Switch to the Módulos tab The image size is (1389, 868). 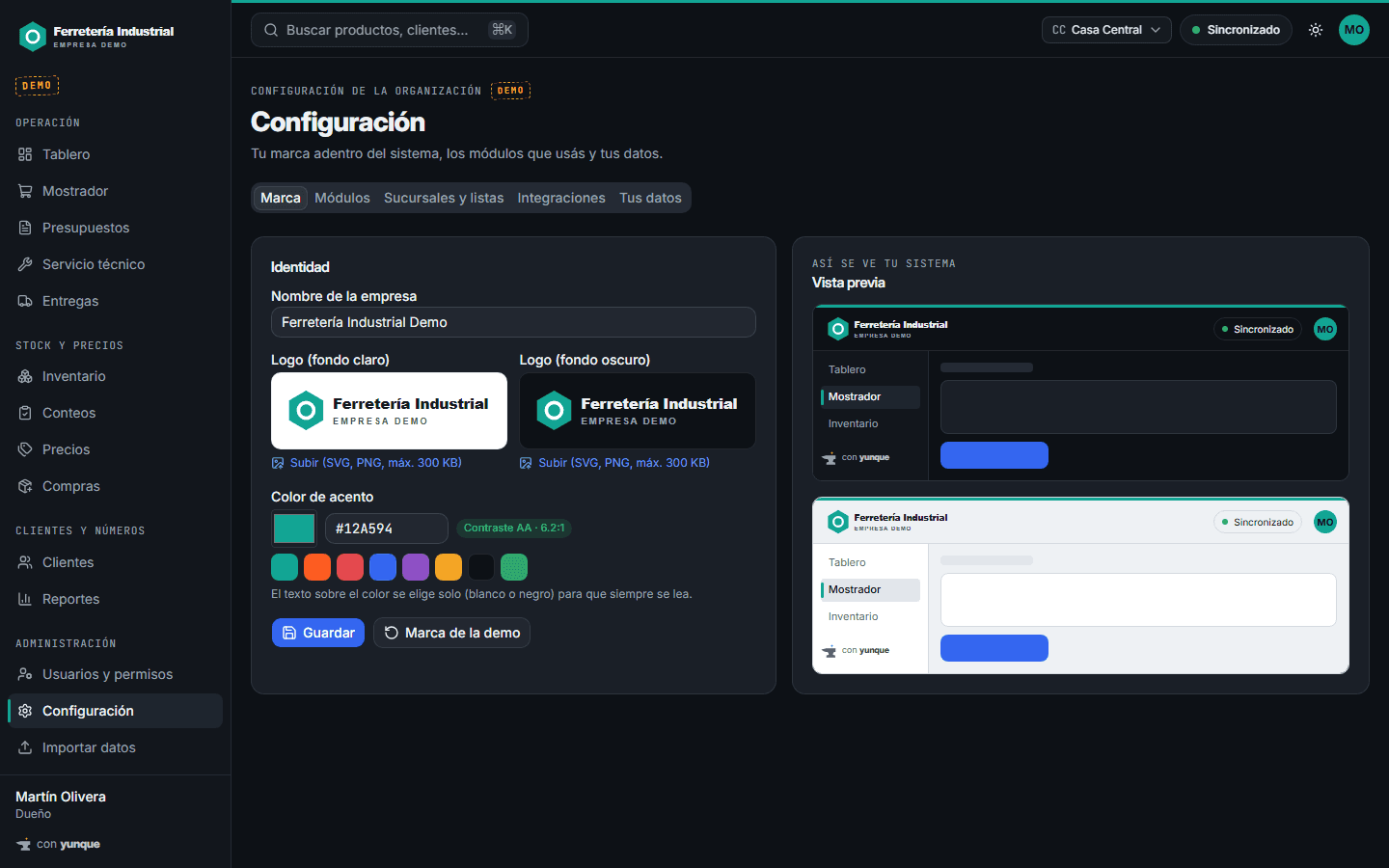pyautogui.click(x=342, y=198)
